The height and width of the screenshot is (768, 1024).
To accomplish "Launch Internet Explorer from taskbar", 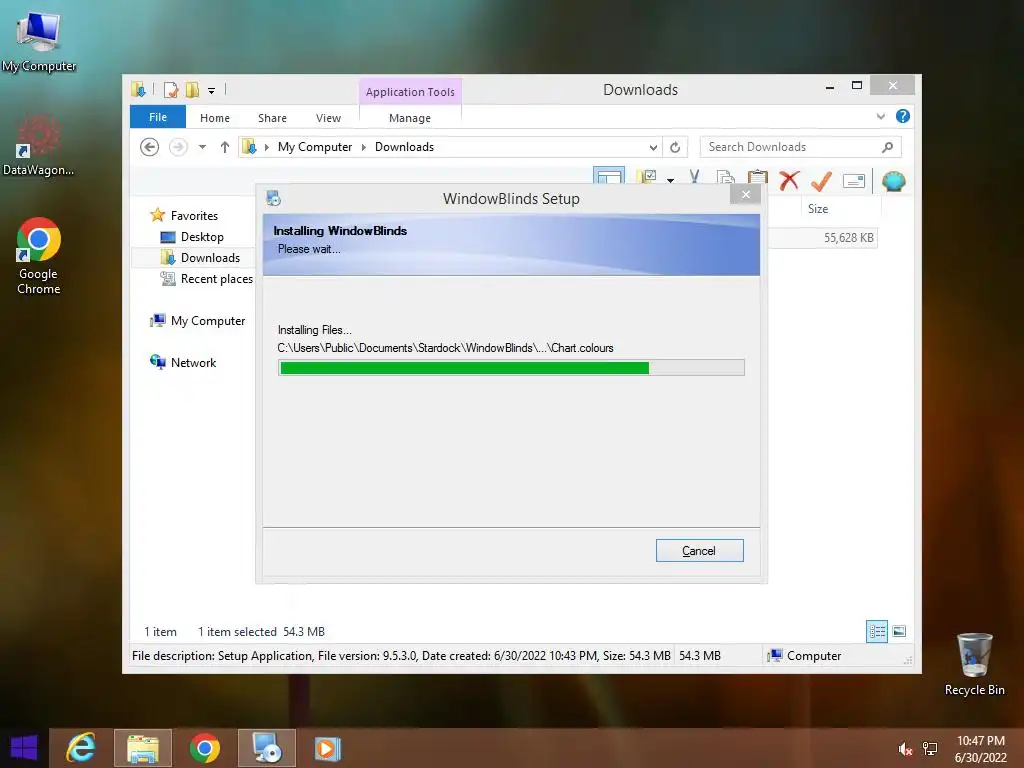I will pyautogui.click(x=81, y=748).
